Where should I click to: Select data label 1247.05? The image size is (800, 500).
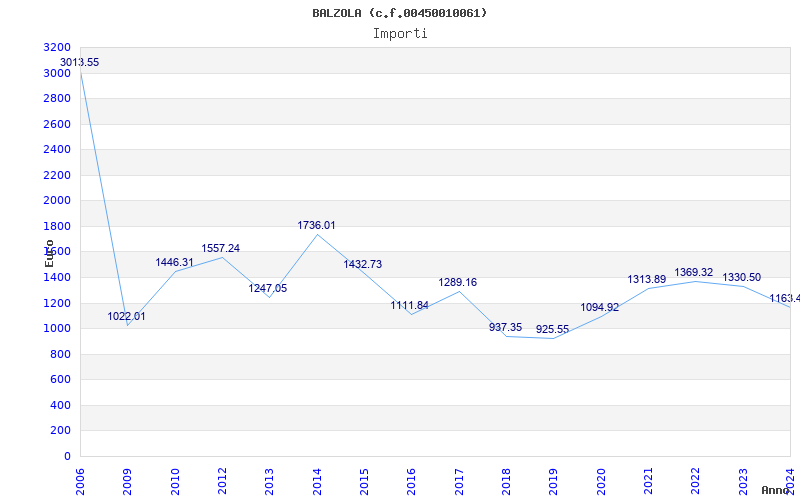point(268,288)
